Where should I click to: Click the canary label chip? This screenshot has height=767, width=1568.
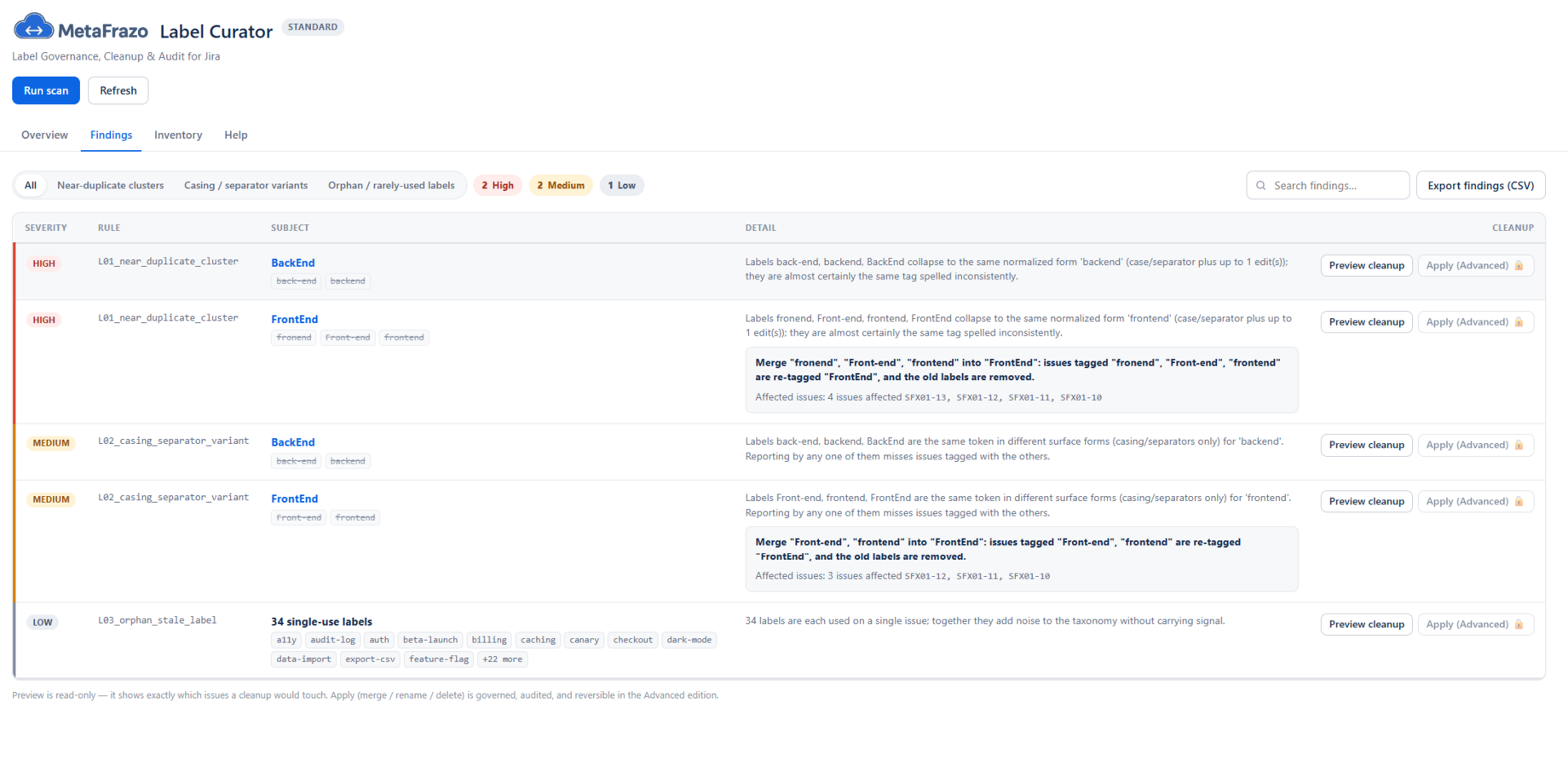click(585, 640)
